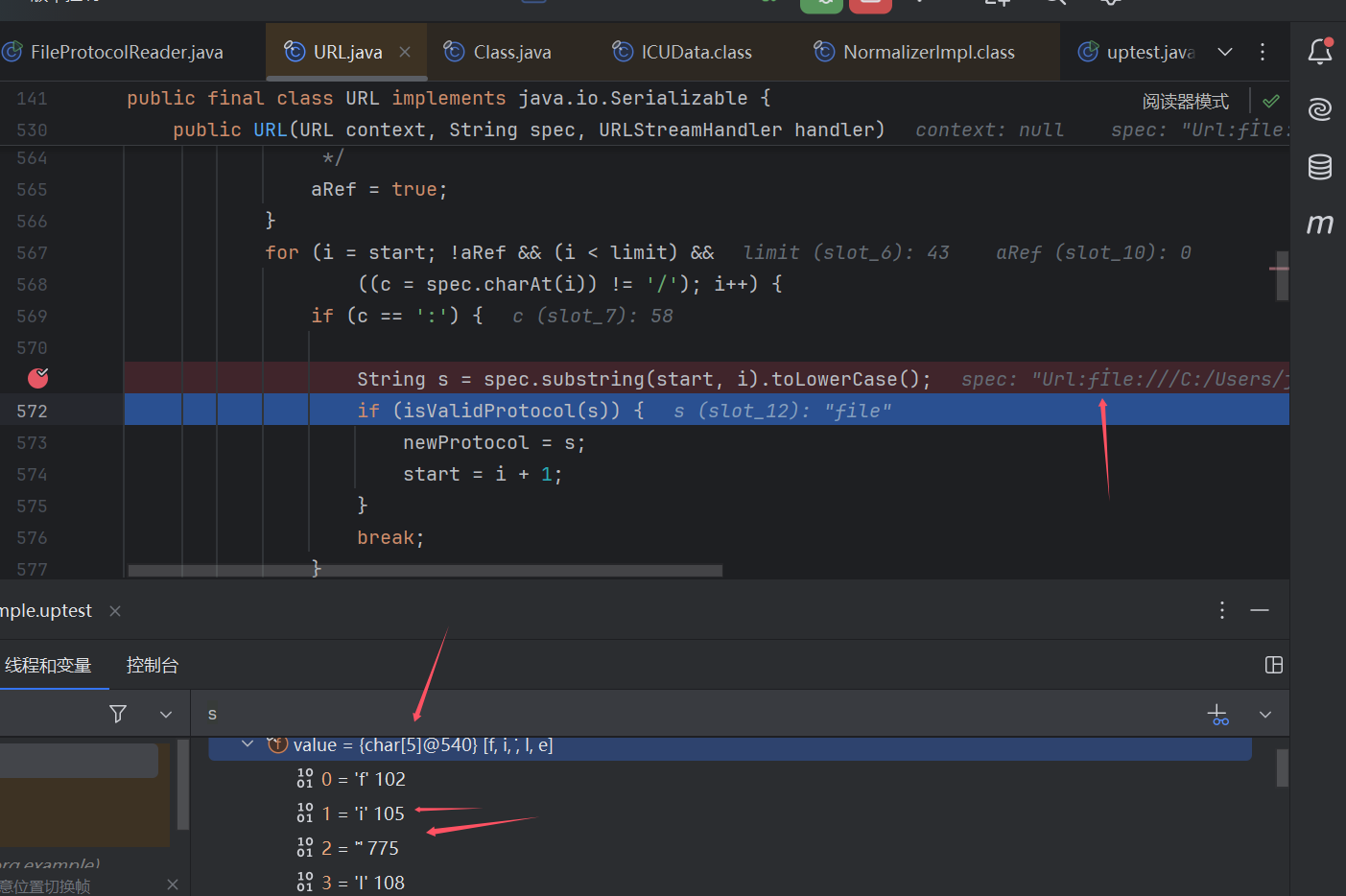Close the URL.java tab
The width and height of the screenshot is (1346, 896).
point(405,52)
